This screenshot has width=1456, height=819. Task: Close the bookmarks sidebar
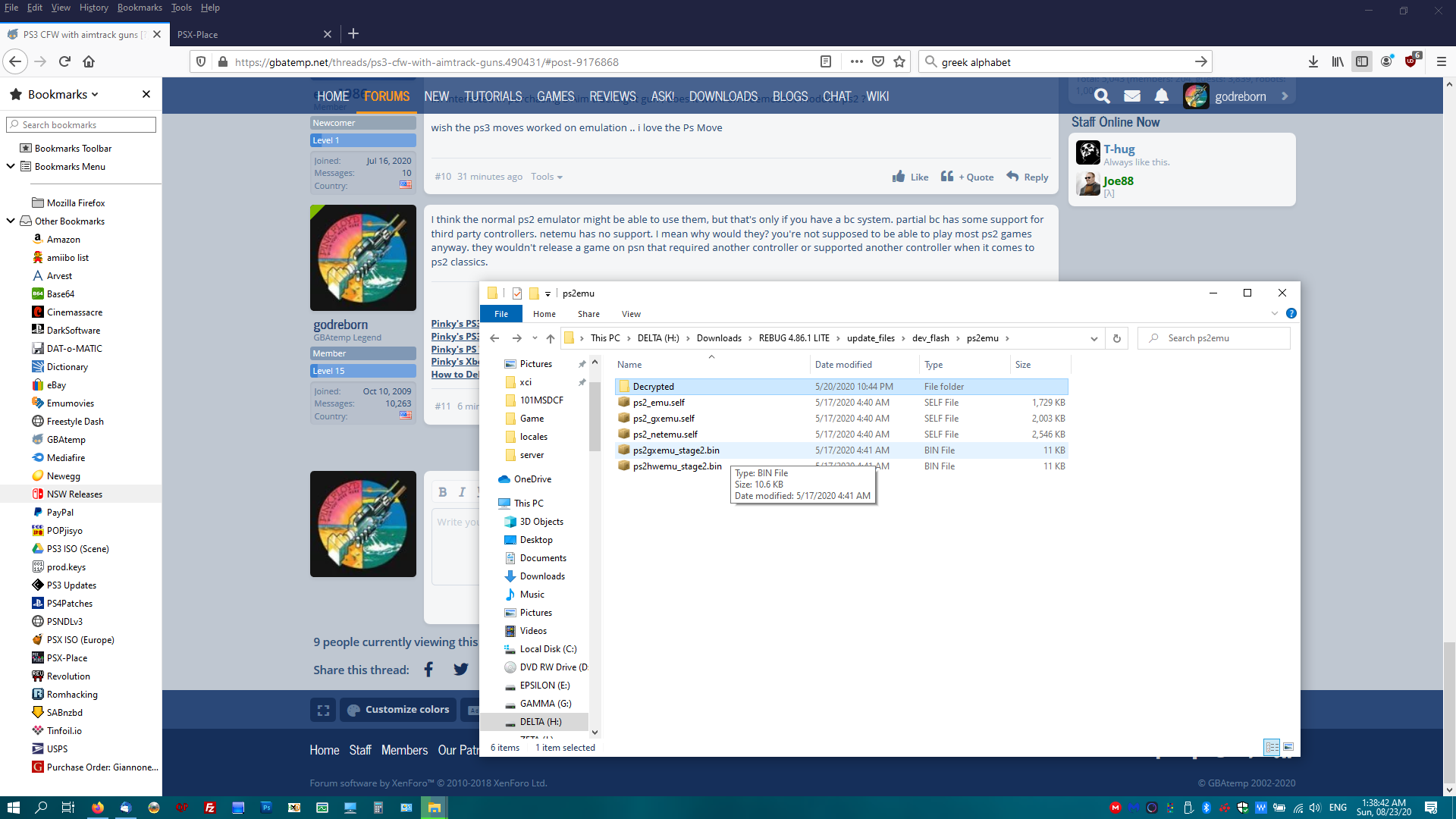[x=146, y=94]
